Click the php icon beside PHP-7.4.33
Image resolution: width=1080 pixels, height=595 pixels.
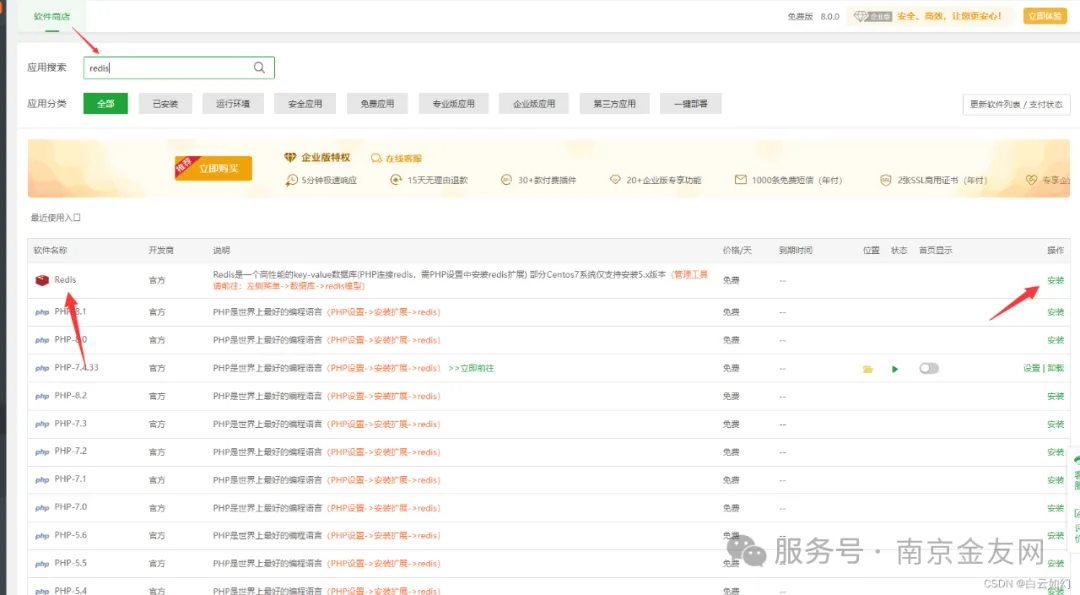click(42, 368)
